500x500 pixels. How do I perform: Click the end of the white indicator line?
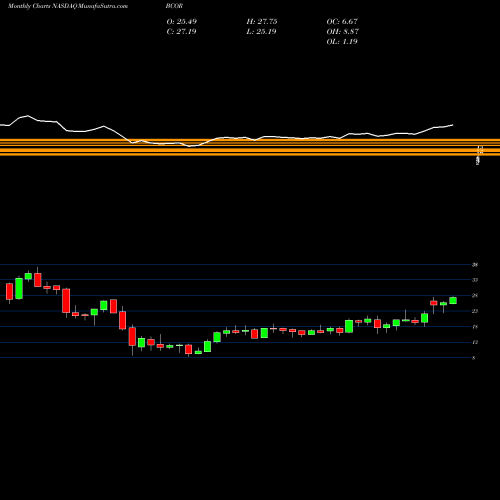pos(452,125)
